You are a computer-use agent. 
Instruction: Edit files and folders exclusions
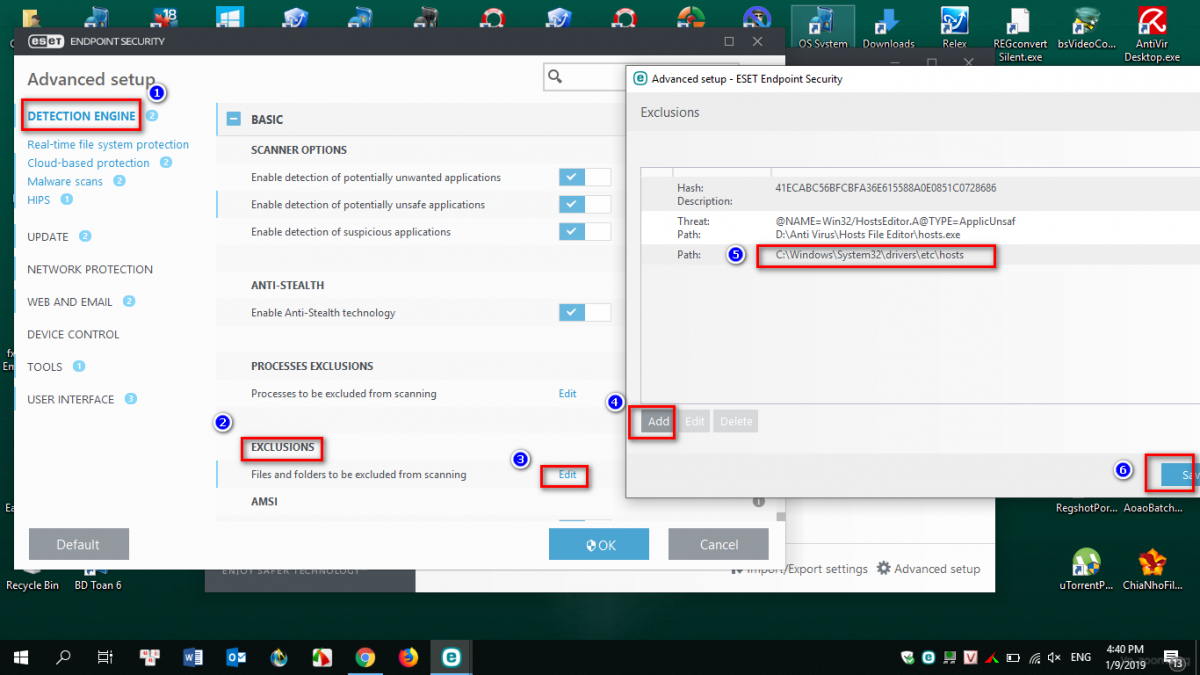point(567,475)
